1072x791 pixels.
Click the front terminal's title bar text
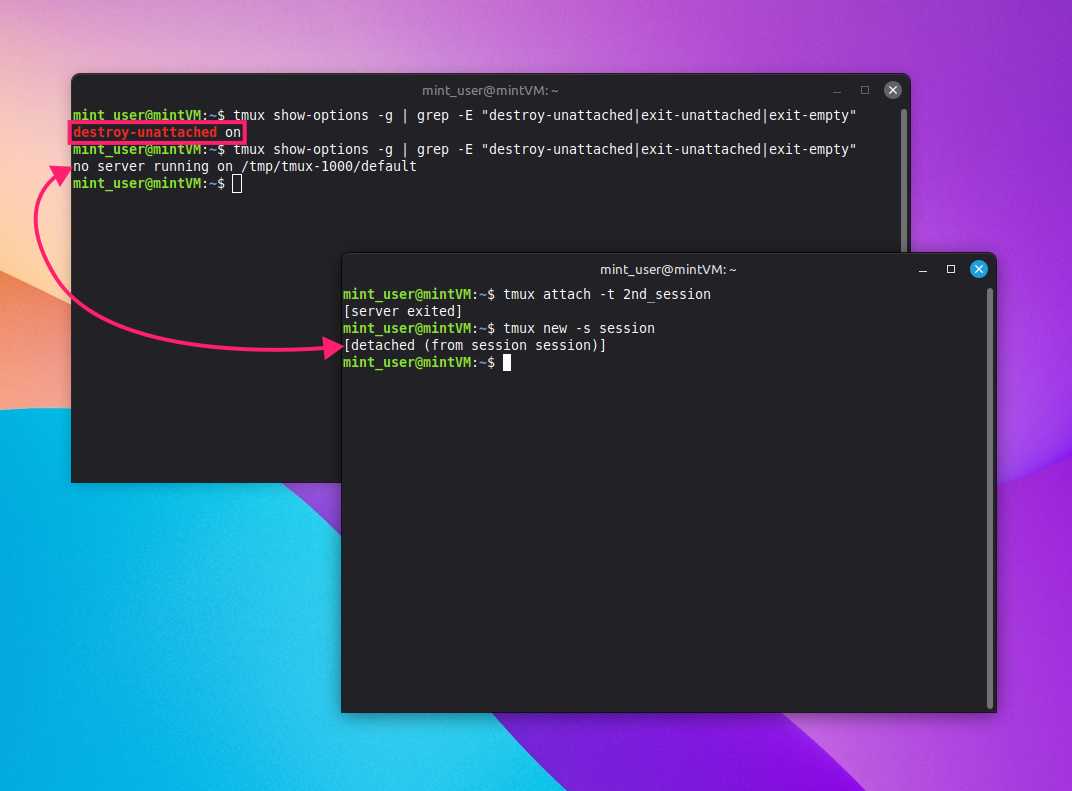668,269
